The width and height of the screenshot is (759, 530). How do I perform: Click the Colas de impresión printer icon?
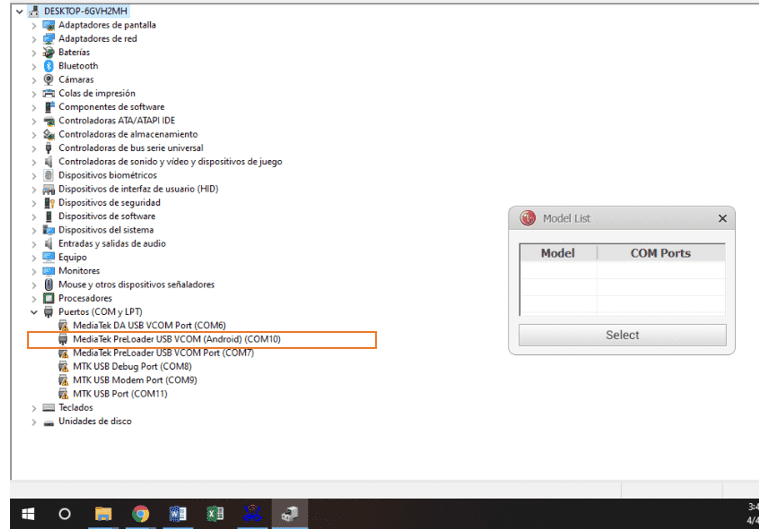tap(48, 93)
